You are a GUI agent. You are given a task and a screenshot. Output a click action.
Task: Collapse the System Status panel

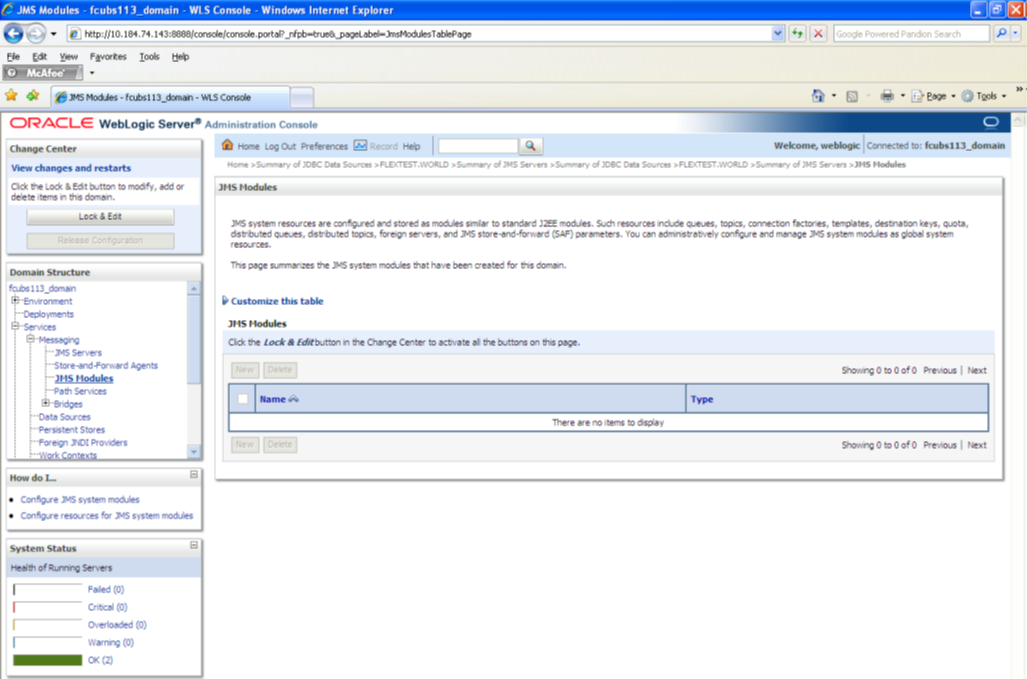pos(194,545)
